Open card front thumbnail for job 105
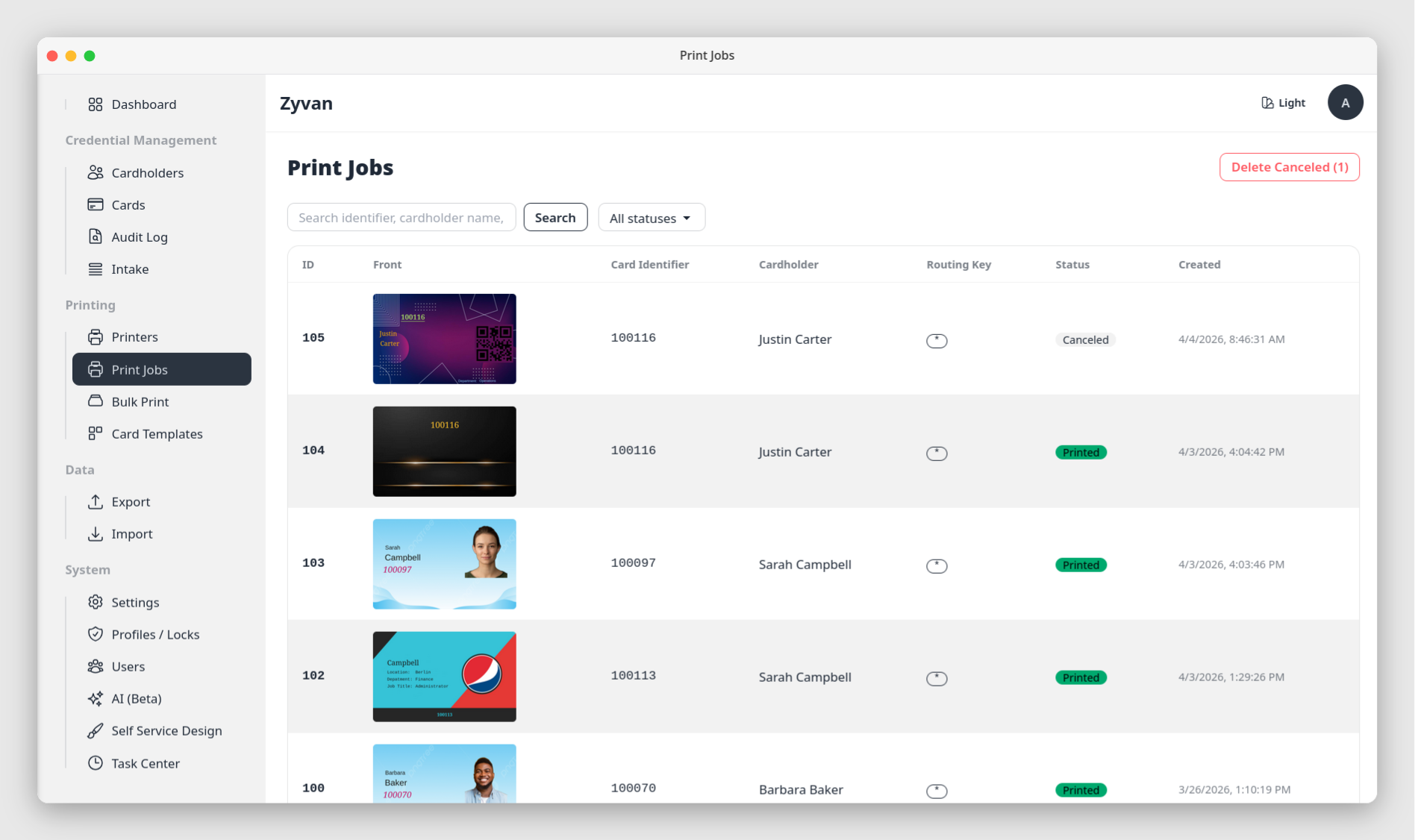 (x=445, y=339)
